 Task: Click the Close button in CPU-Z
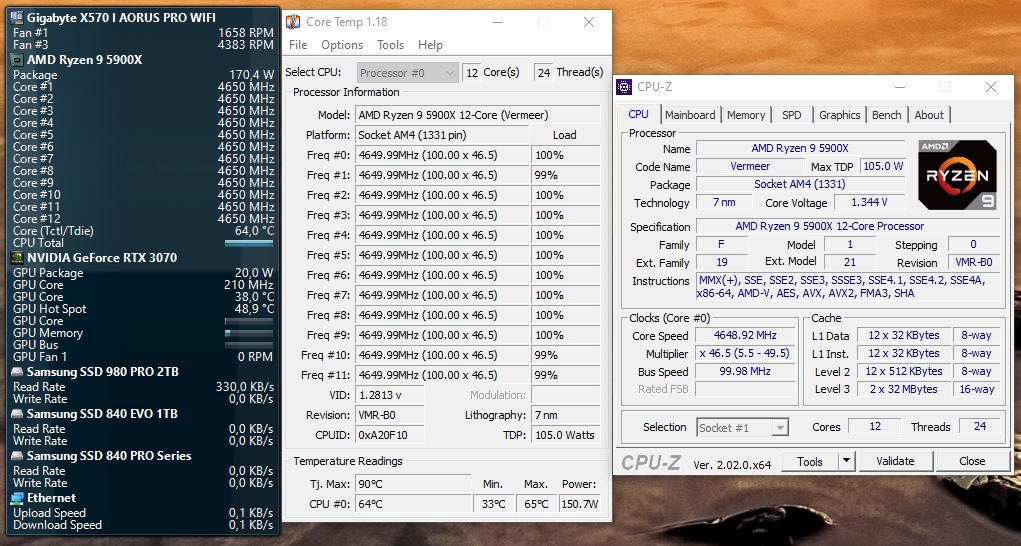972,461
